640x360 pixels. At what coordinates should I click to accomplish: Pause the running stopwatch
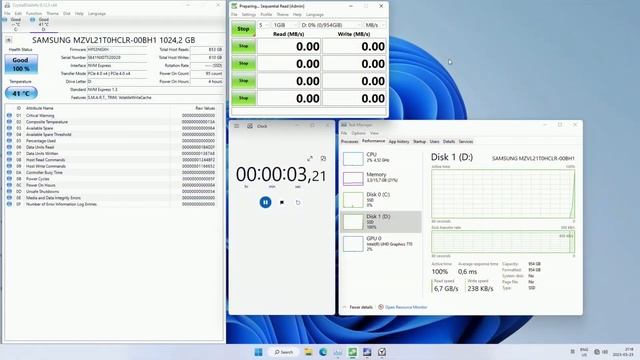265,202
